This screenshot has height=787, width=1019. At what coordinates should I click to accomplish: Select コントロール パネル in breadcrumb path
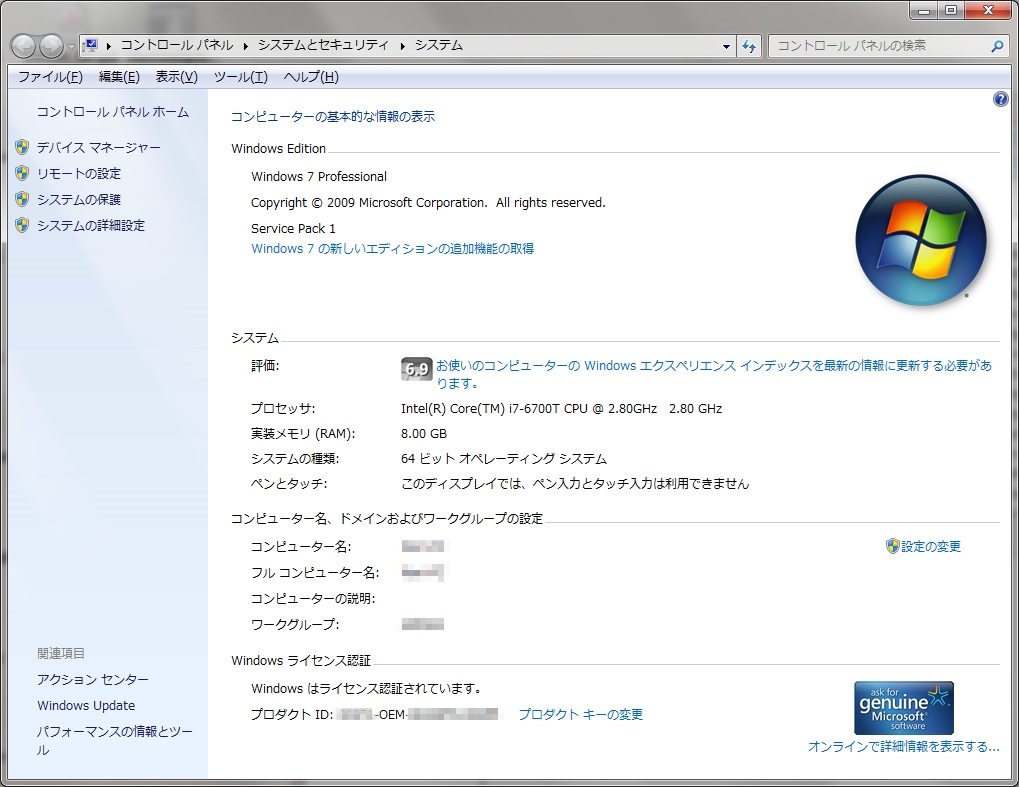(177, 45)
